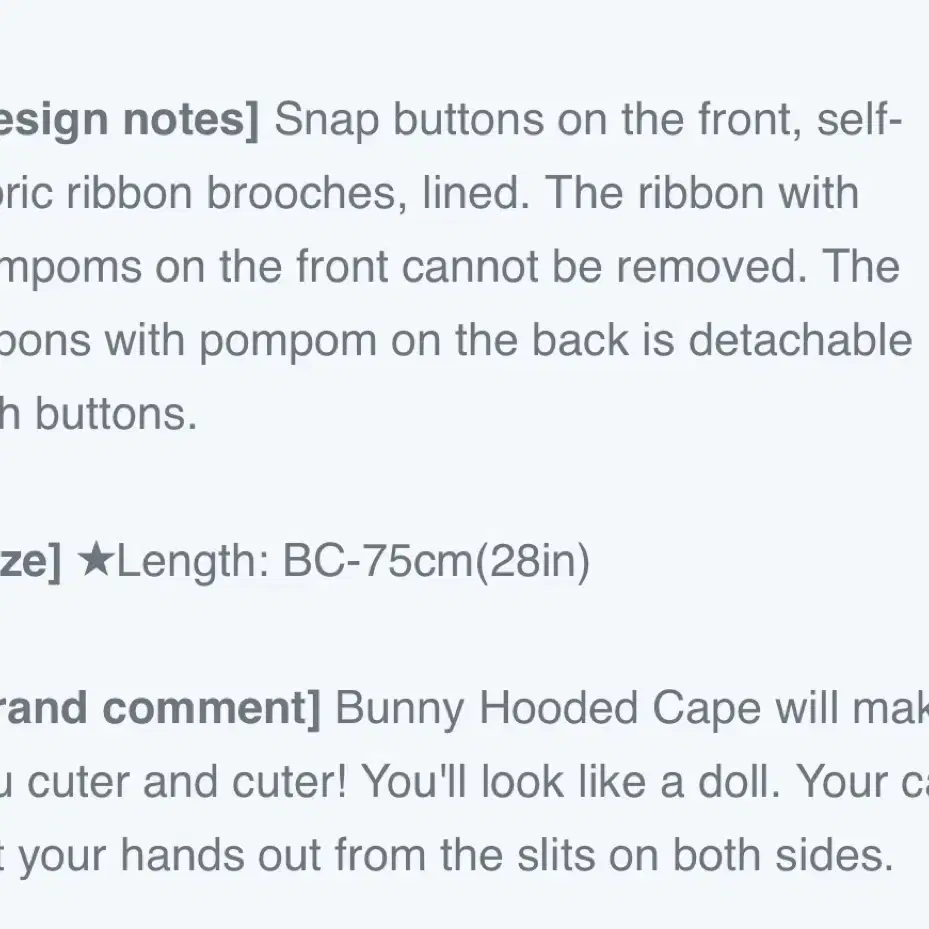The image size is (929, 929).
Task: Click the "Length:" label text
Action: coord(193,562)
